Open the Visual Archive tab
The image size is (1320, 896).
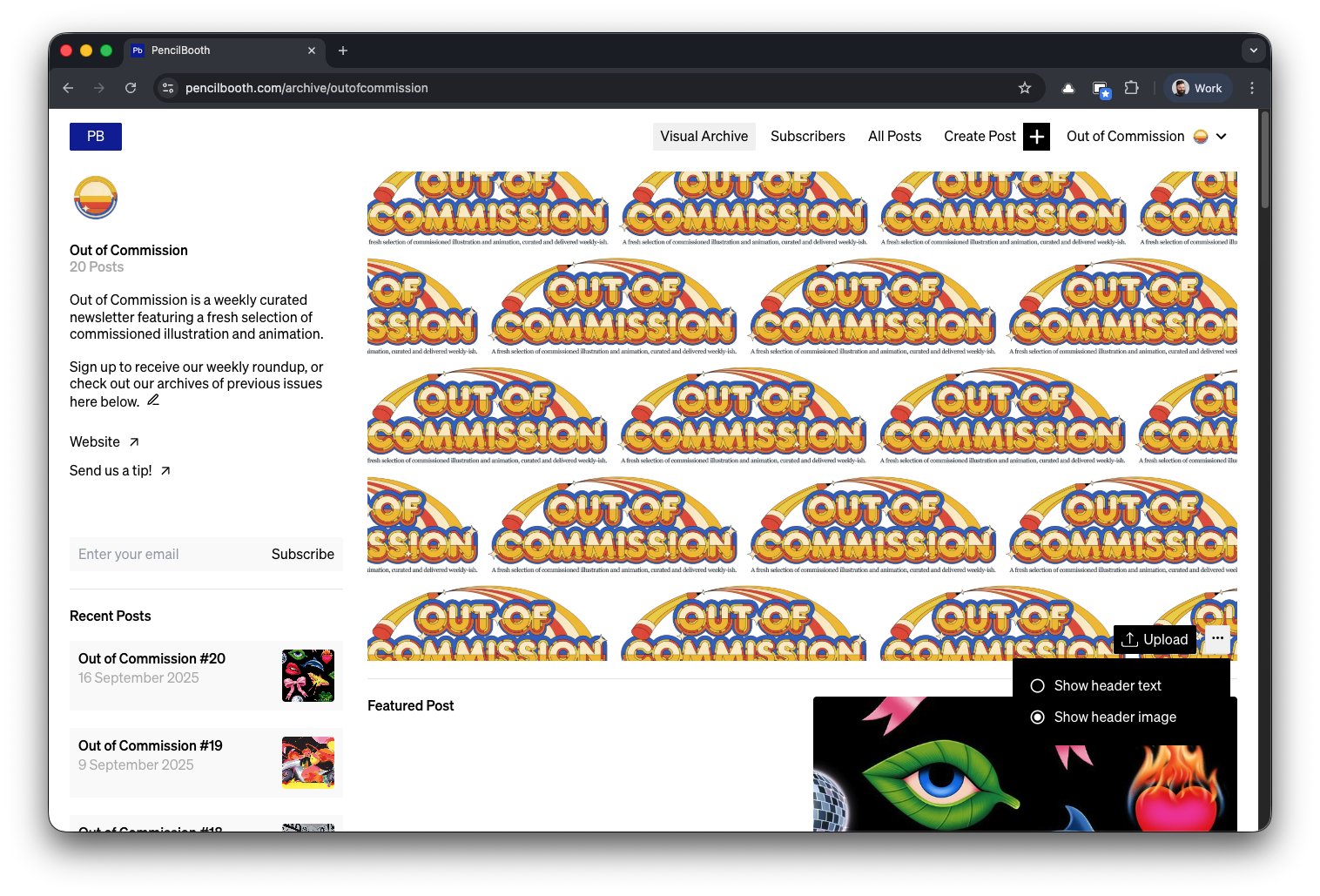pos(704,137)
